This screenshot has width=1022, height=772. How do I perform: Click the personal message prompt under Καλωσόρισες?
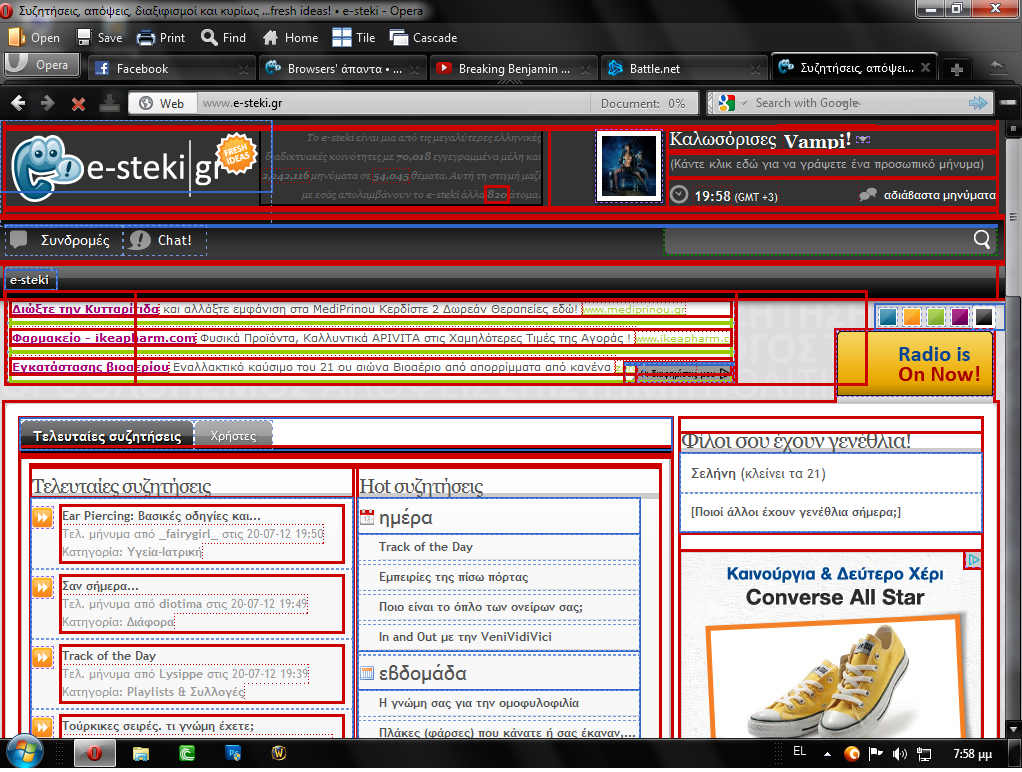(x=826, y=164)
